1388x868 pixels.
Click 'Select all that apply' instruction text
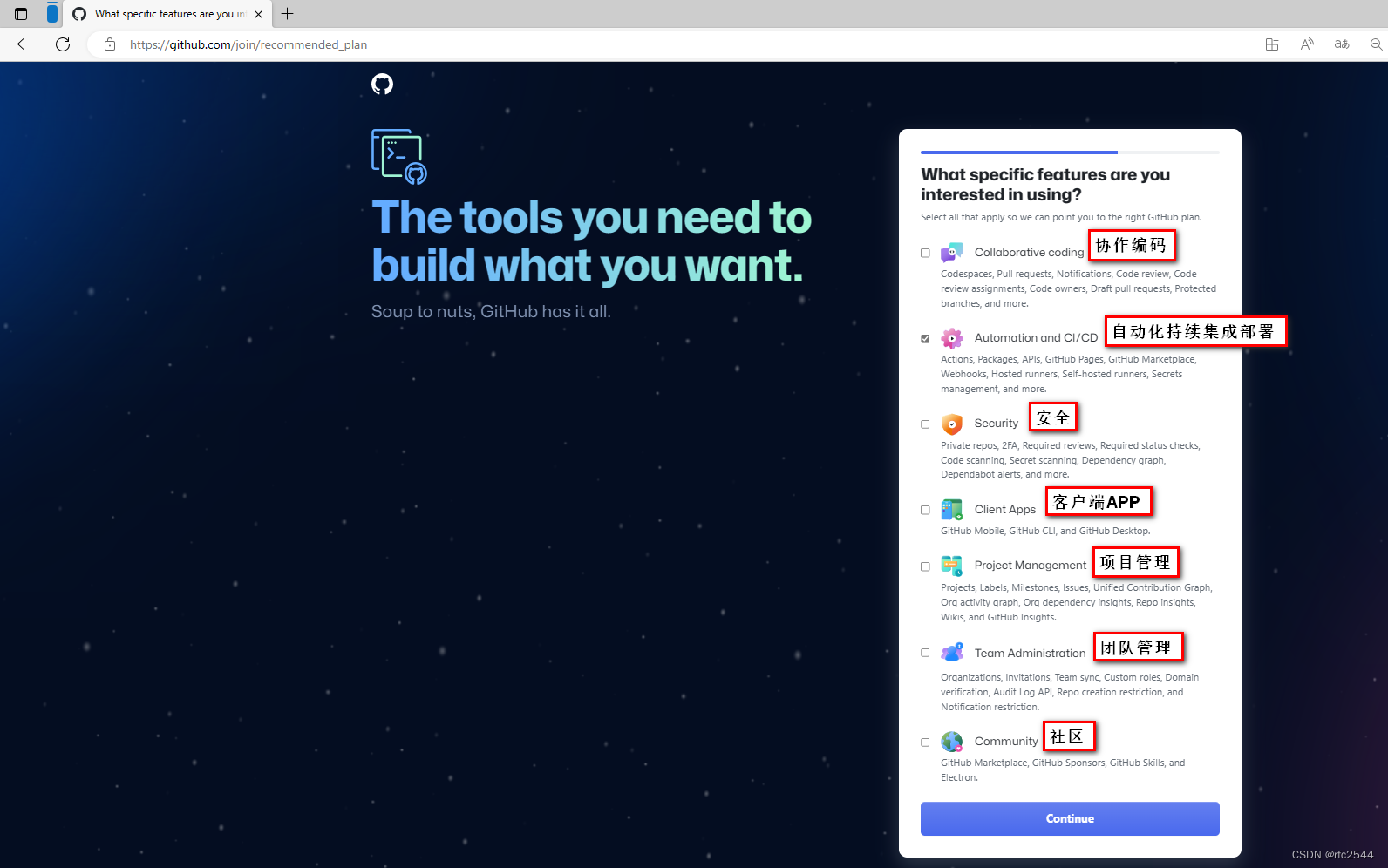click(1061, 218)
